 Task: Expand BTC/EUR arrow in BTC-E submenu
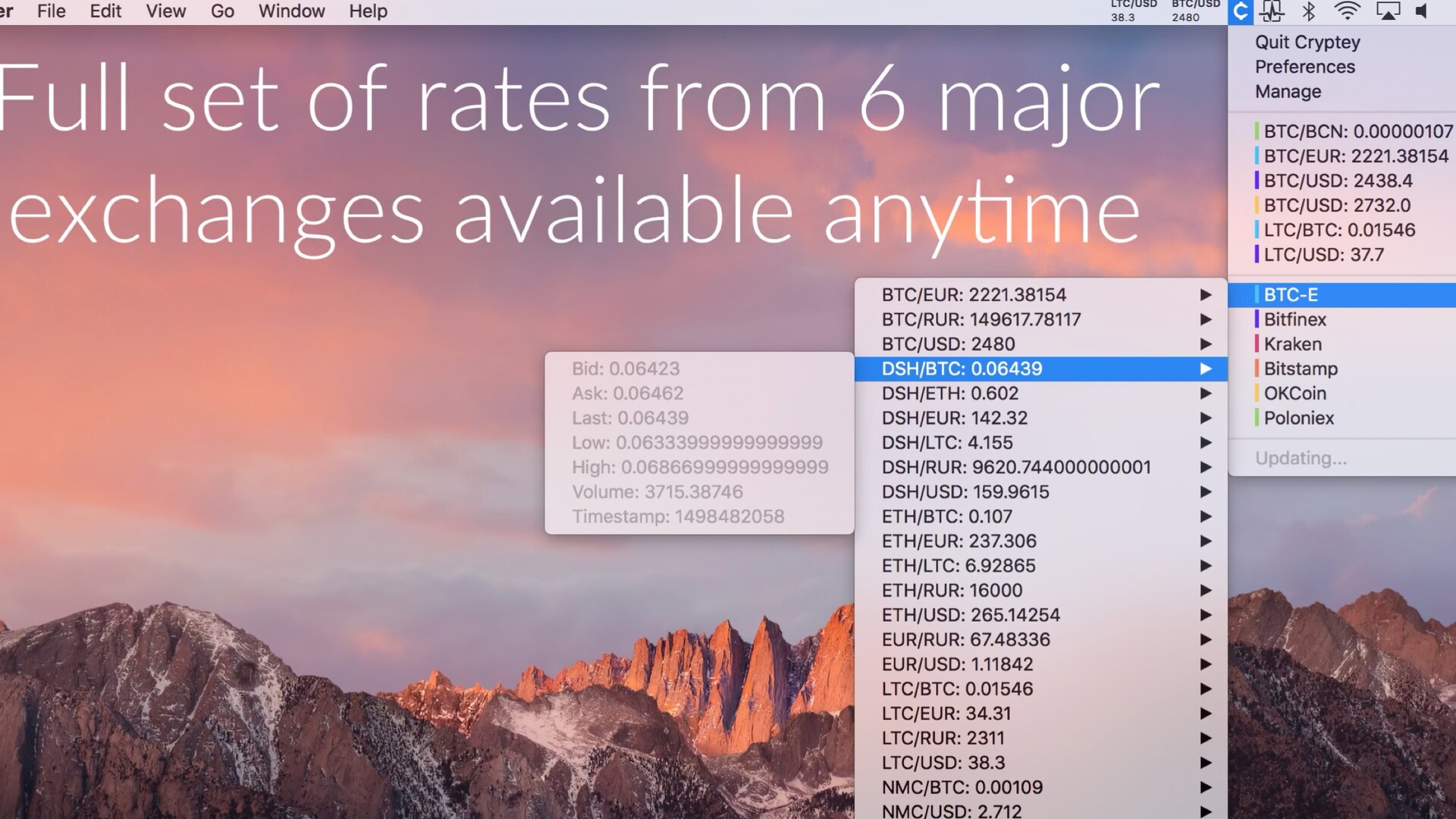[x=1205, y=295]
